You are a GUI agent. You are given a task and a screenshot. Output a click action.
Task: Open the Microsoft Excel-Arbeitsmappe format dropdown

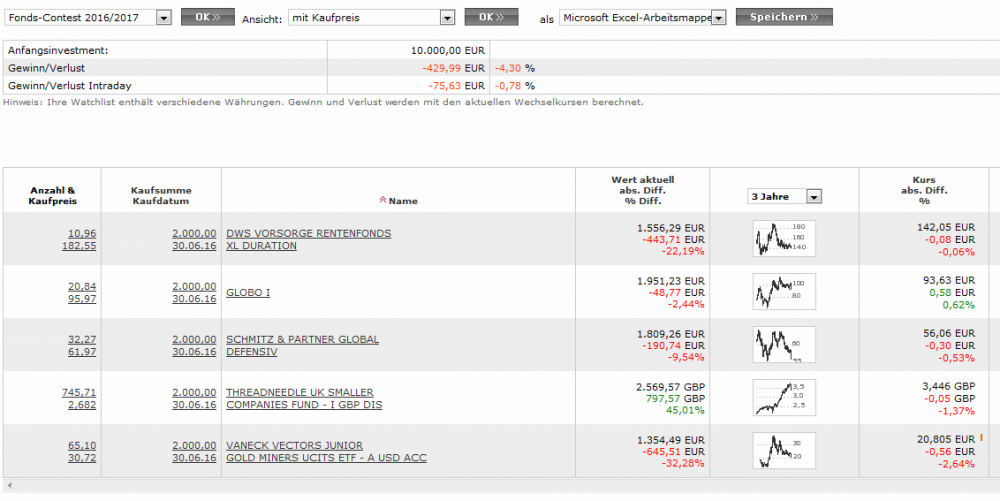tap(718, 18)
